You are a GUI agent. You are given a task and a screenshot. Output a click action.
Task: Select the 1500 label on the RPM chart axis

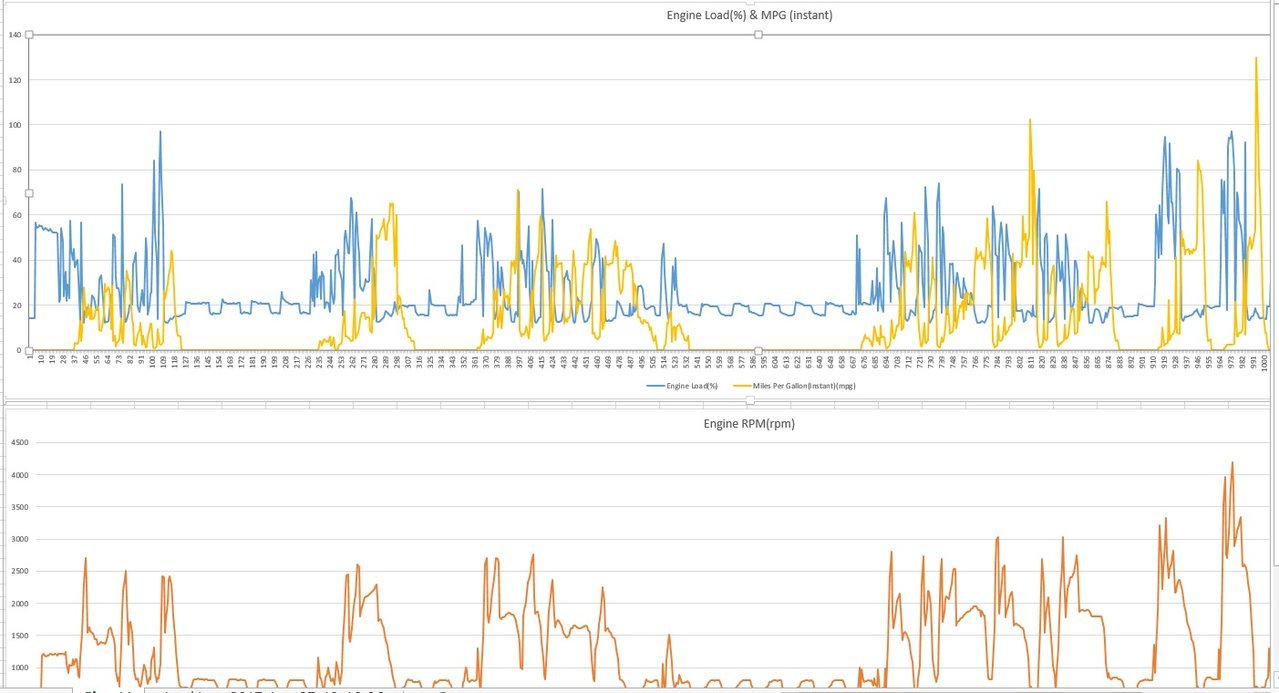coord(20,636)
